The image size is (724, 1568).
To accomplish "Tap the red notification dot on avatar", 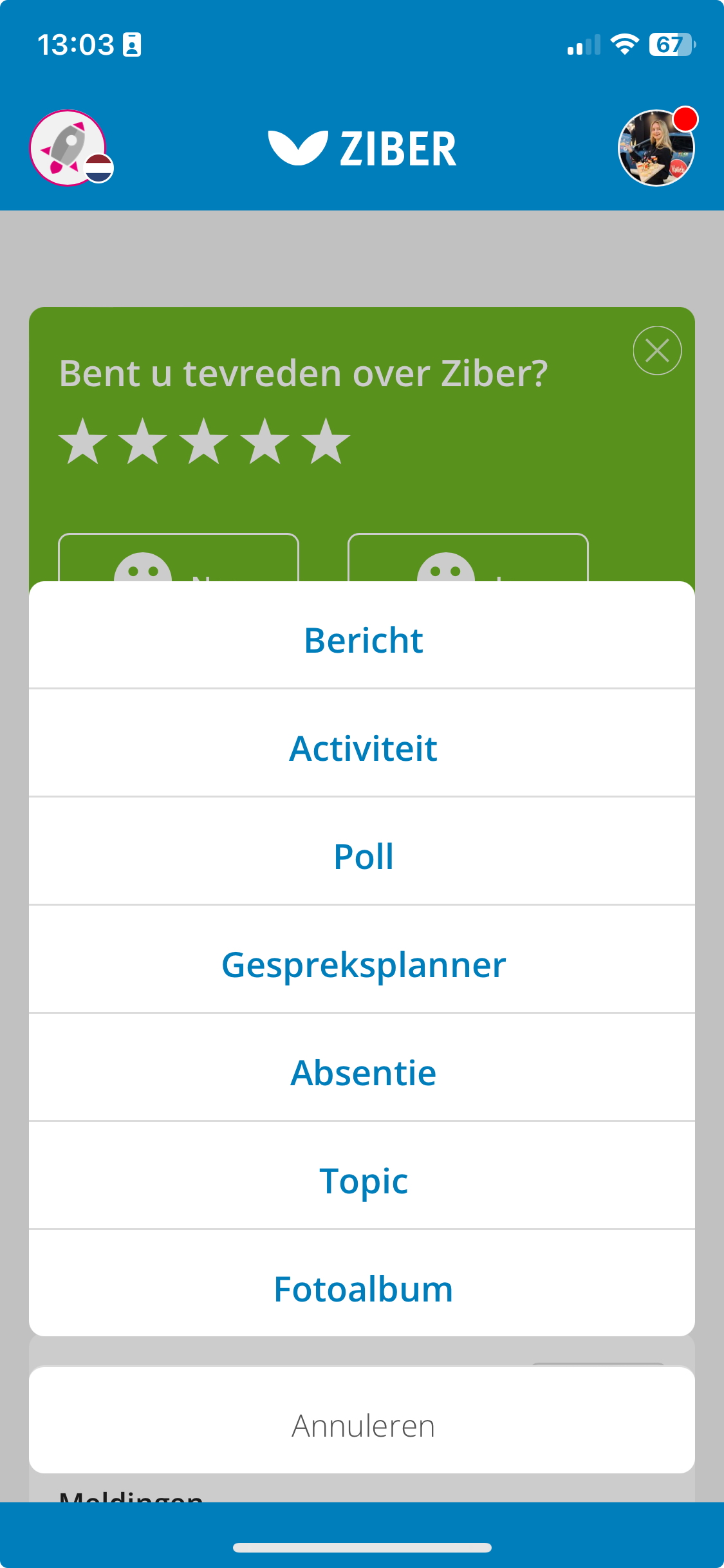I will point(685,119).
